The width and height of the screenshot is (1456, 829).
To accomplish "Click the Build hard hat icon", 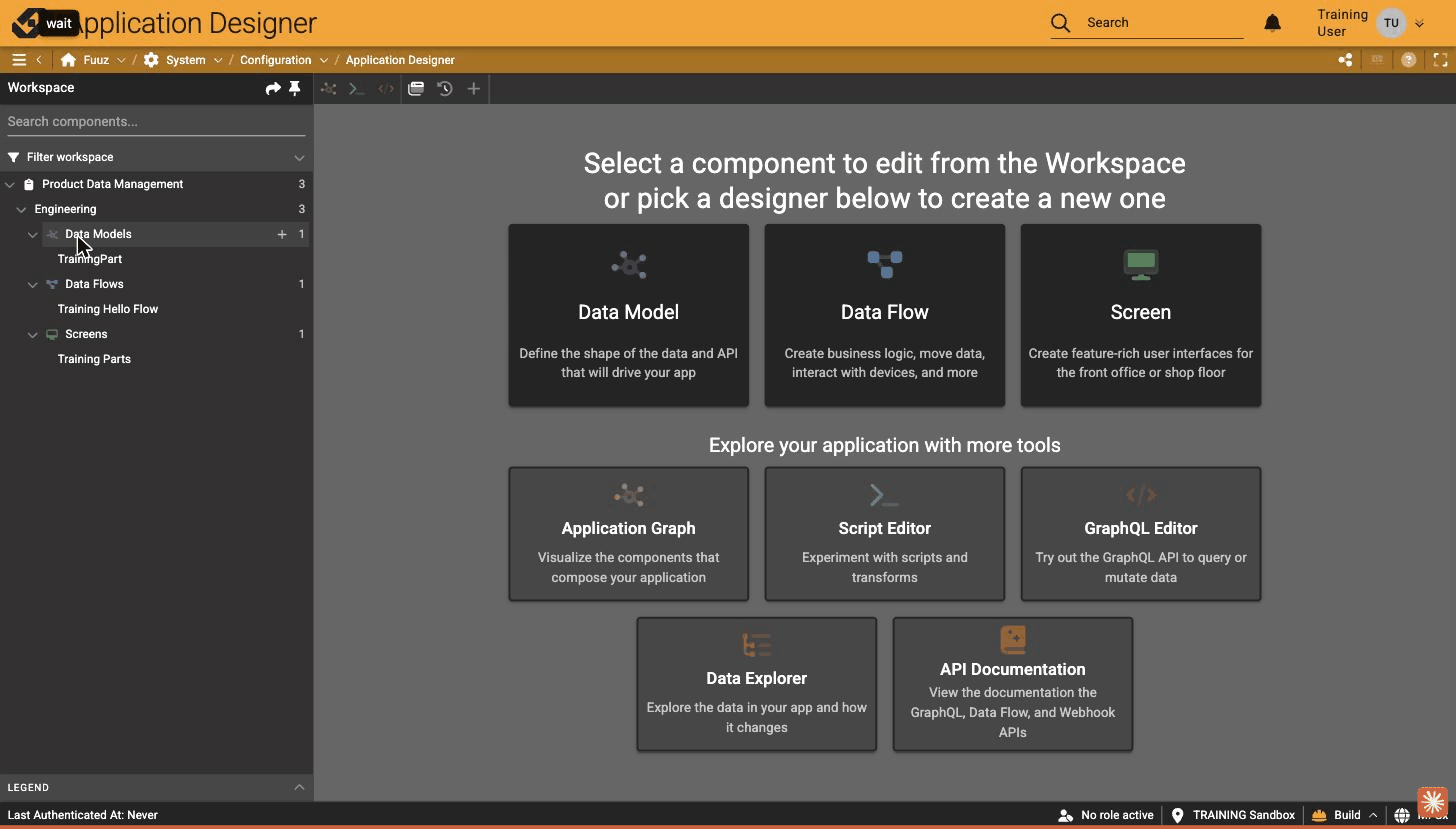I will tap(1319, 815).
